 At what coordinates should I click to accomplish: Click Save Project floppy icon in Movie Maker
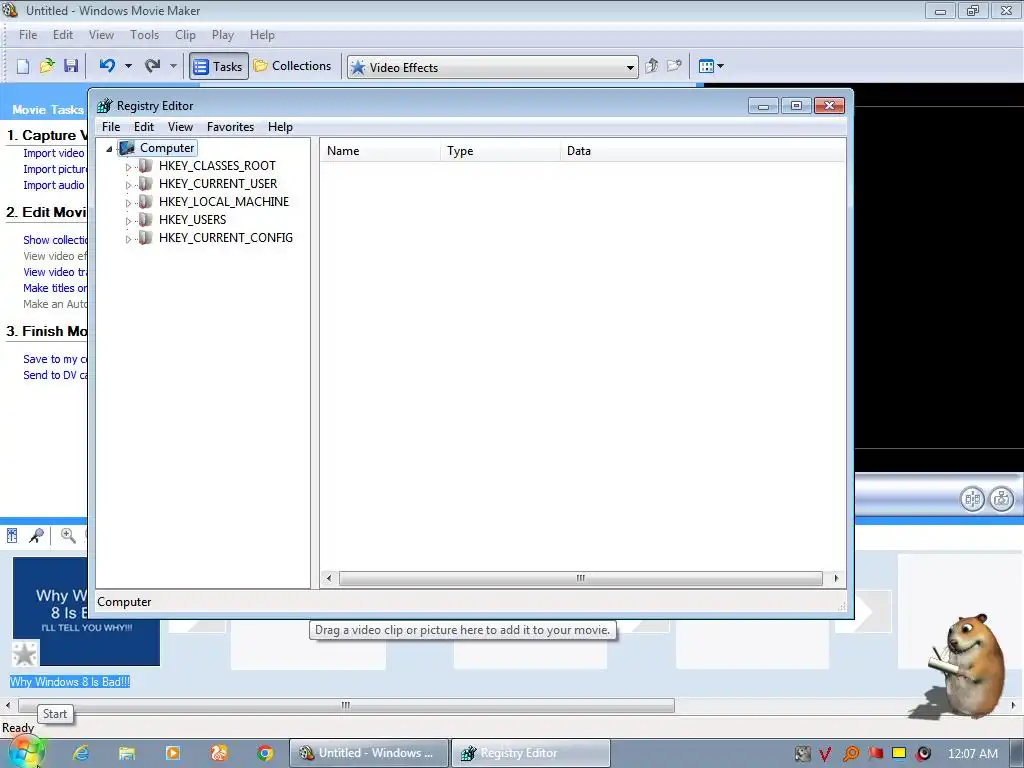coord(71,66)
